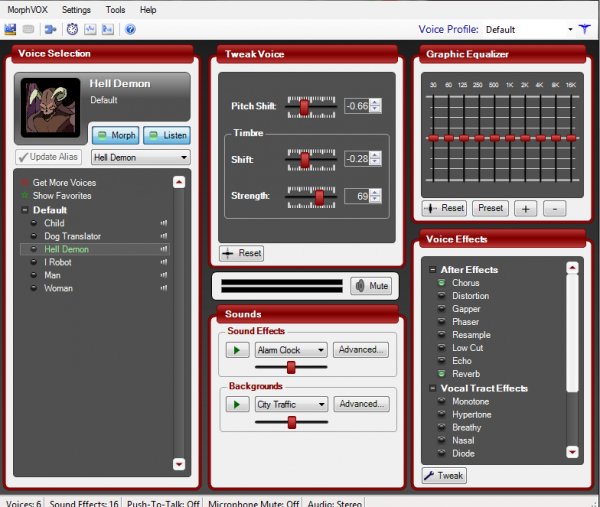Image resolution: width=600 pixels, height=507 pixels.
Task: Click the voice list scroll down arrow
Action: coord(179,464)
